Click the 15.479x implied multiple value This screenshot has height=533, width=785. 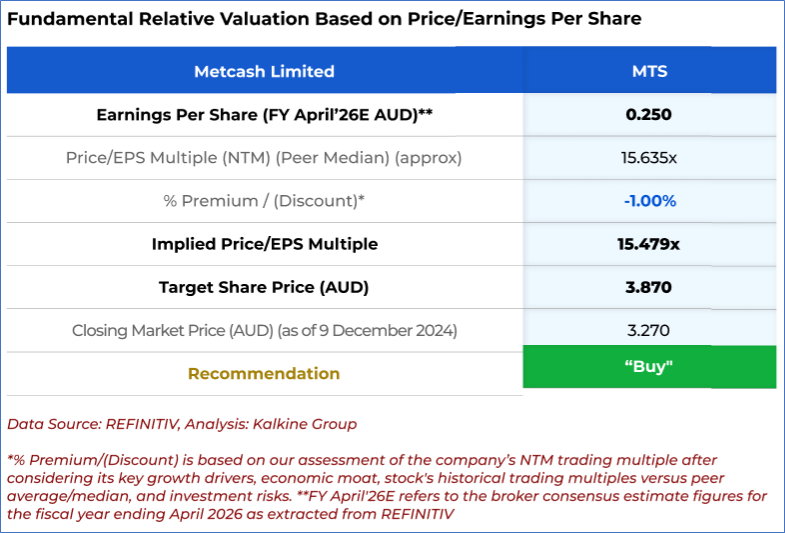[649, 244]
